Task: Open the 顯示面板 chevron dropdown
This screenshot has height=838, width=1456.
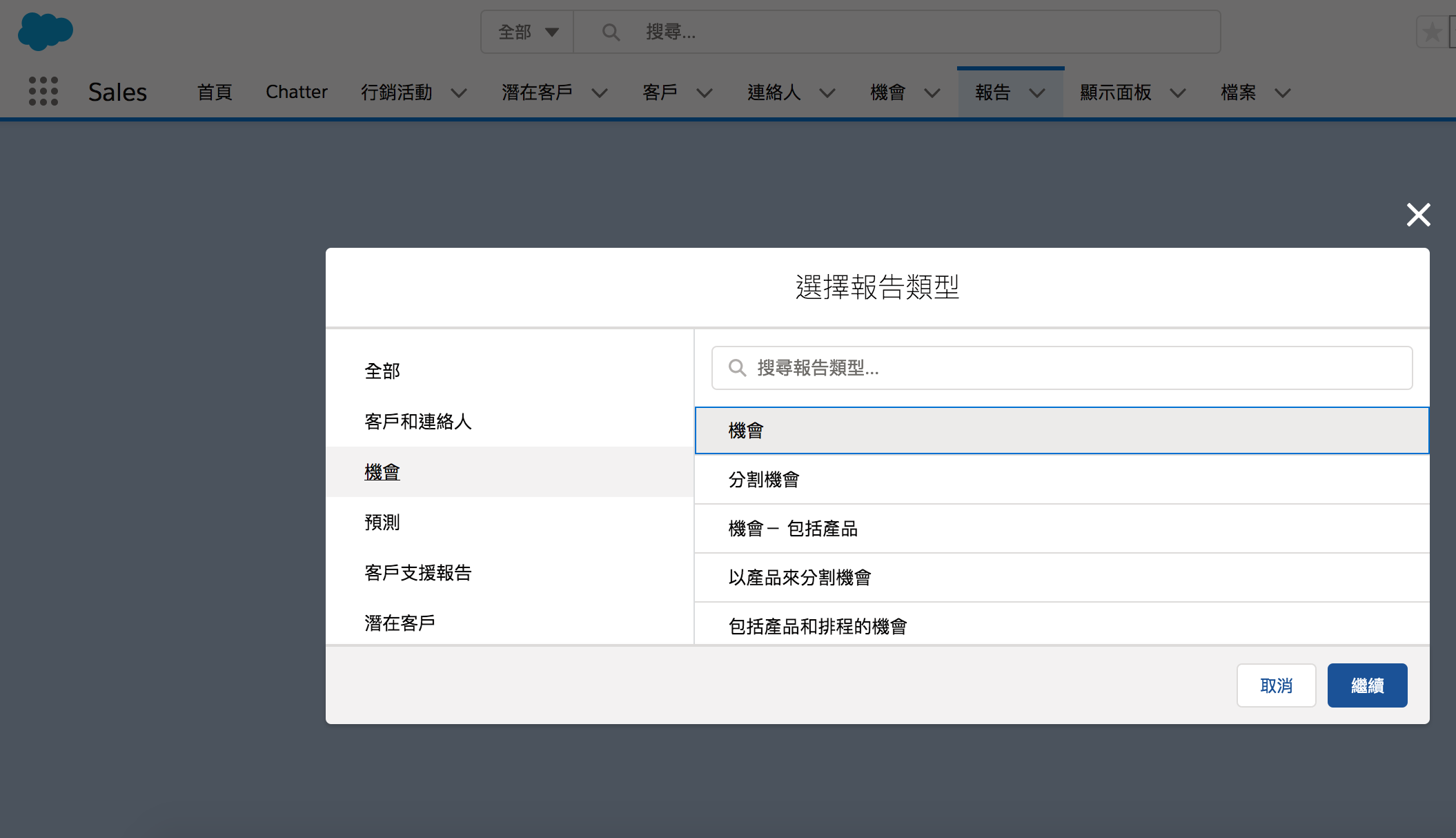Action: pyautogui.click(x=1178, y=92)
